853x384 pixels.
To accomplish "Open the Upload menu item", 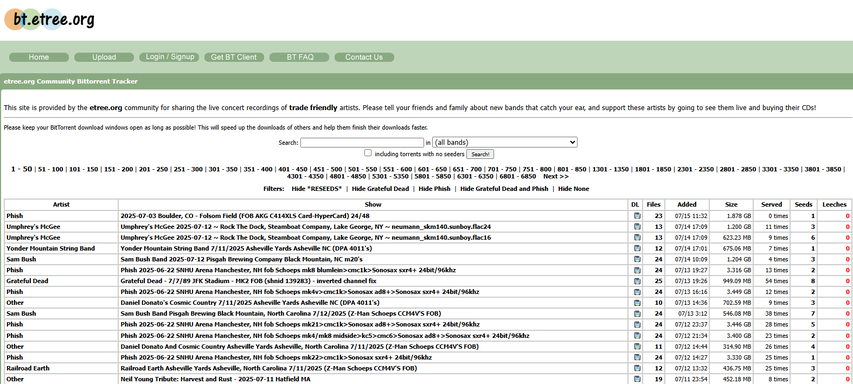I will tap(104, 57).
